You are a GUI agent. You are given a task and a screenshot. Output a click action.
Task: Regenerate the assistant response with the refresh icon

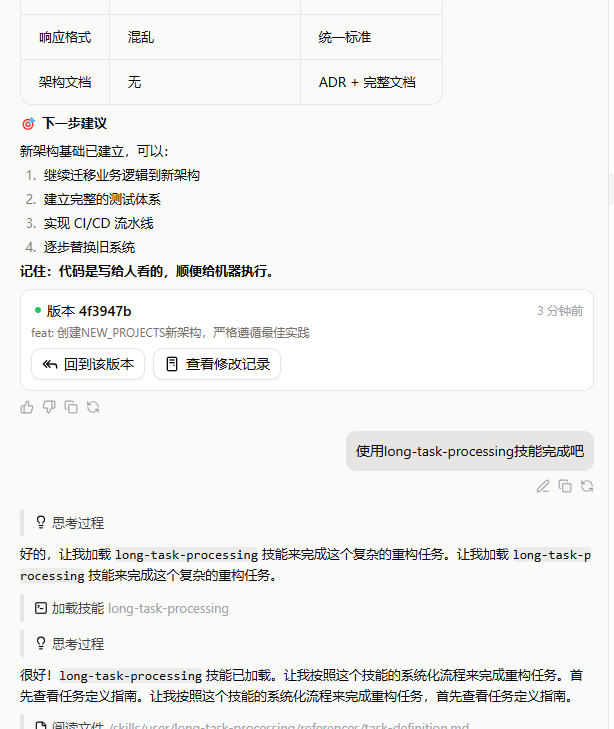[93, 407]
